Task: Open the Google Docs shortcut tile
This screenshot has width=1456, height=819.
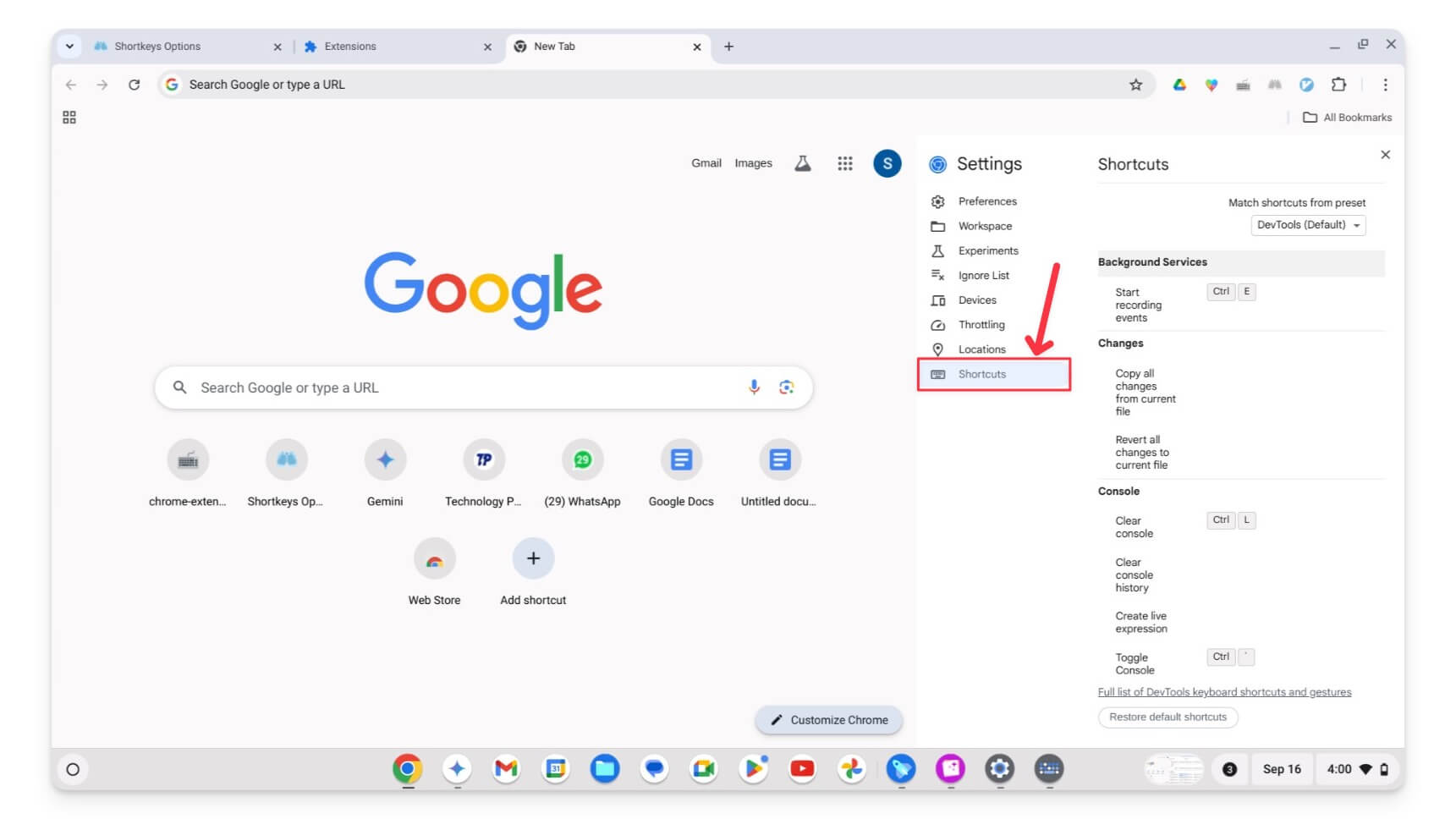Action: coord(681,472)
